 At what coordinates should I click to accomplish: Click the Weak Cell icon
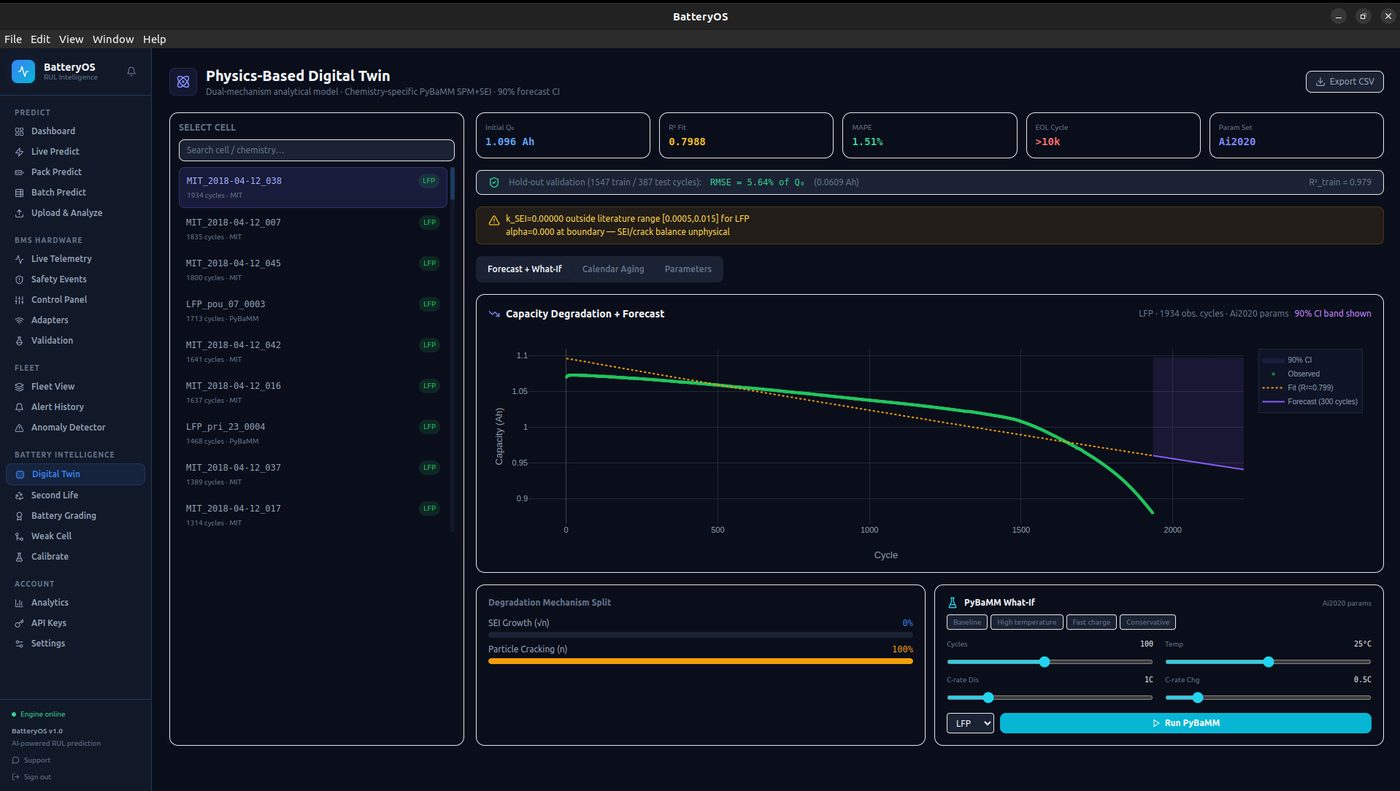click(20, 536)
